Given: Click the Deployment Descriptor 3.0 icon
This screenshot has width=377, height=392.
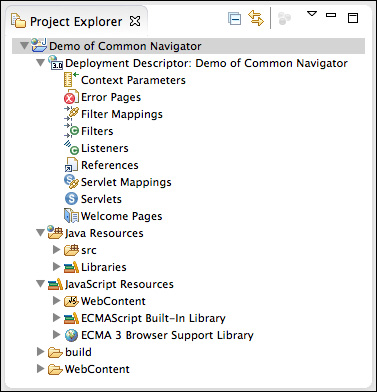Looking at the screenshot, I should (55, 63).
